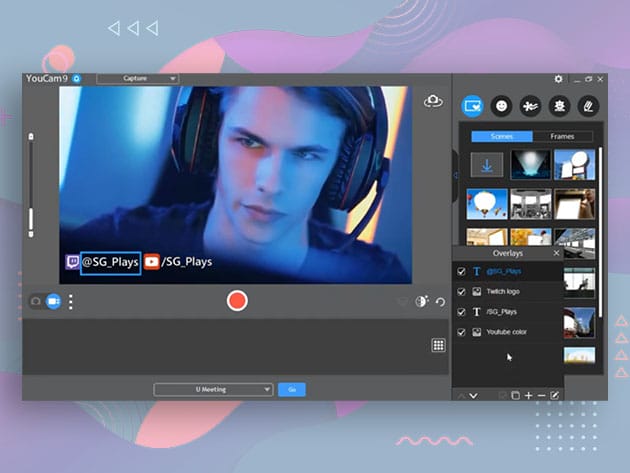Open the emoji effects panel
The image size is (630, 473).
(502, 105)
